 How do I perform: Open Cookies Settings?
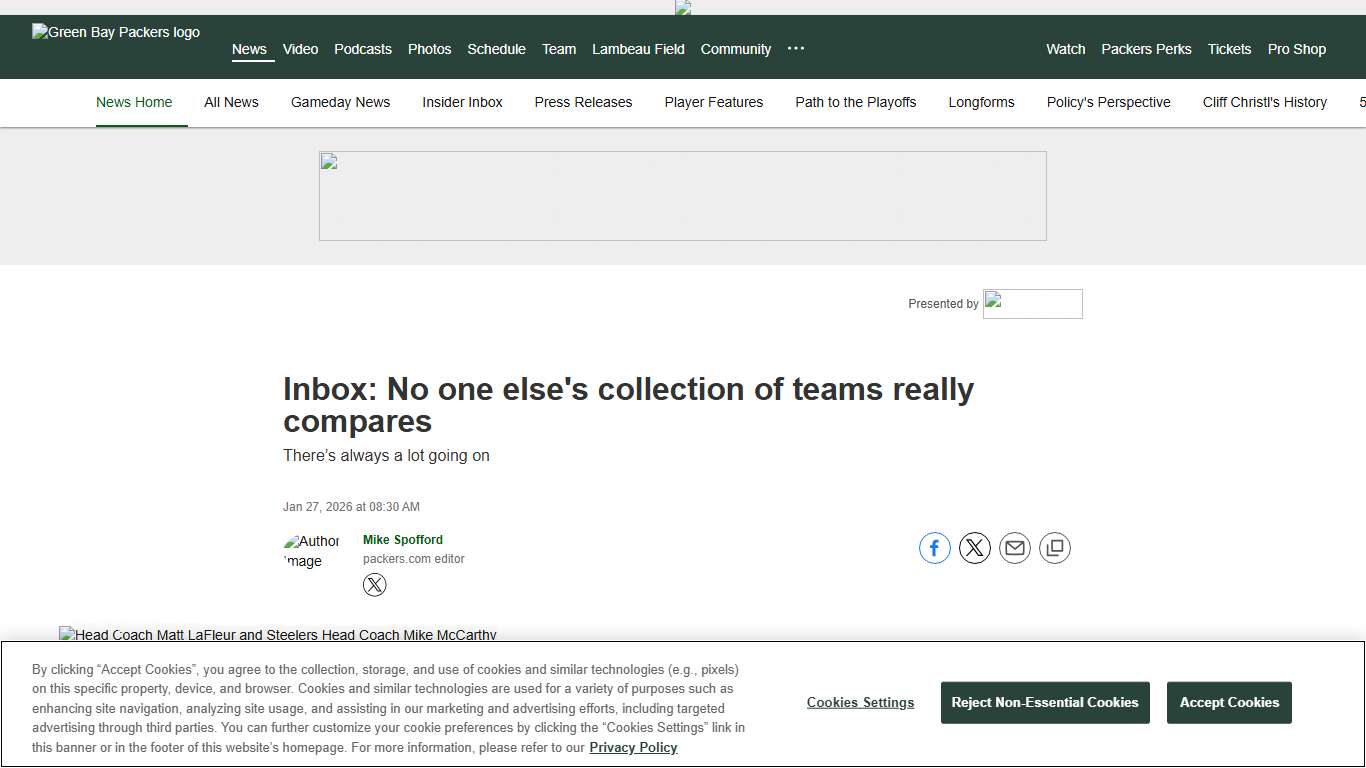point(860,702)
